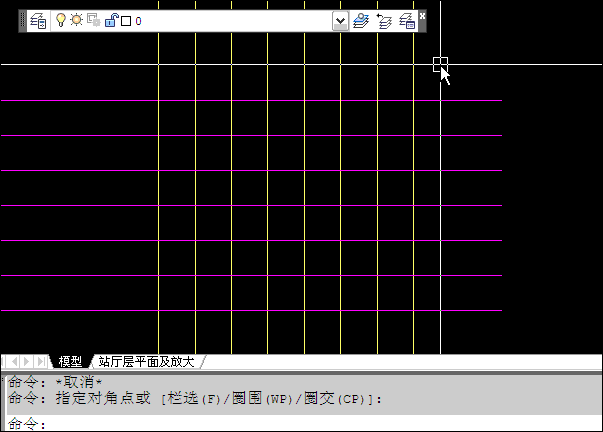
Task: Switch to the 模型 tab
Action: 70,361
